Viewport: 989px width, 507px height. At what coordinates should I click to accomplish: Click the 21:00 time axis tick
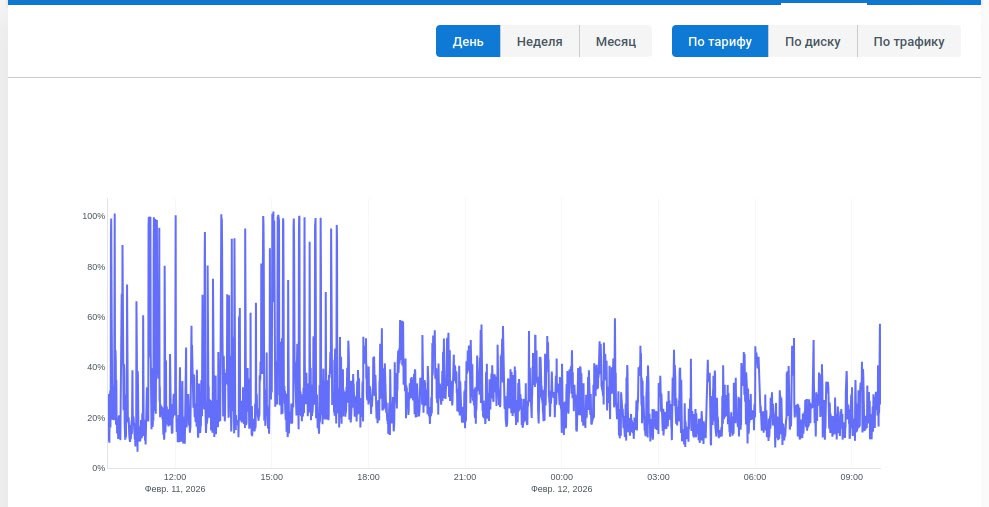click(x=465, y=477)
